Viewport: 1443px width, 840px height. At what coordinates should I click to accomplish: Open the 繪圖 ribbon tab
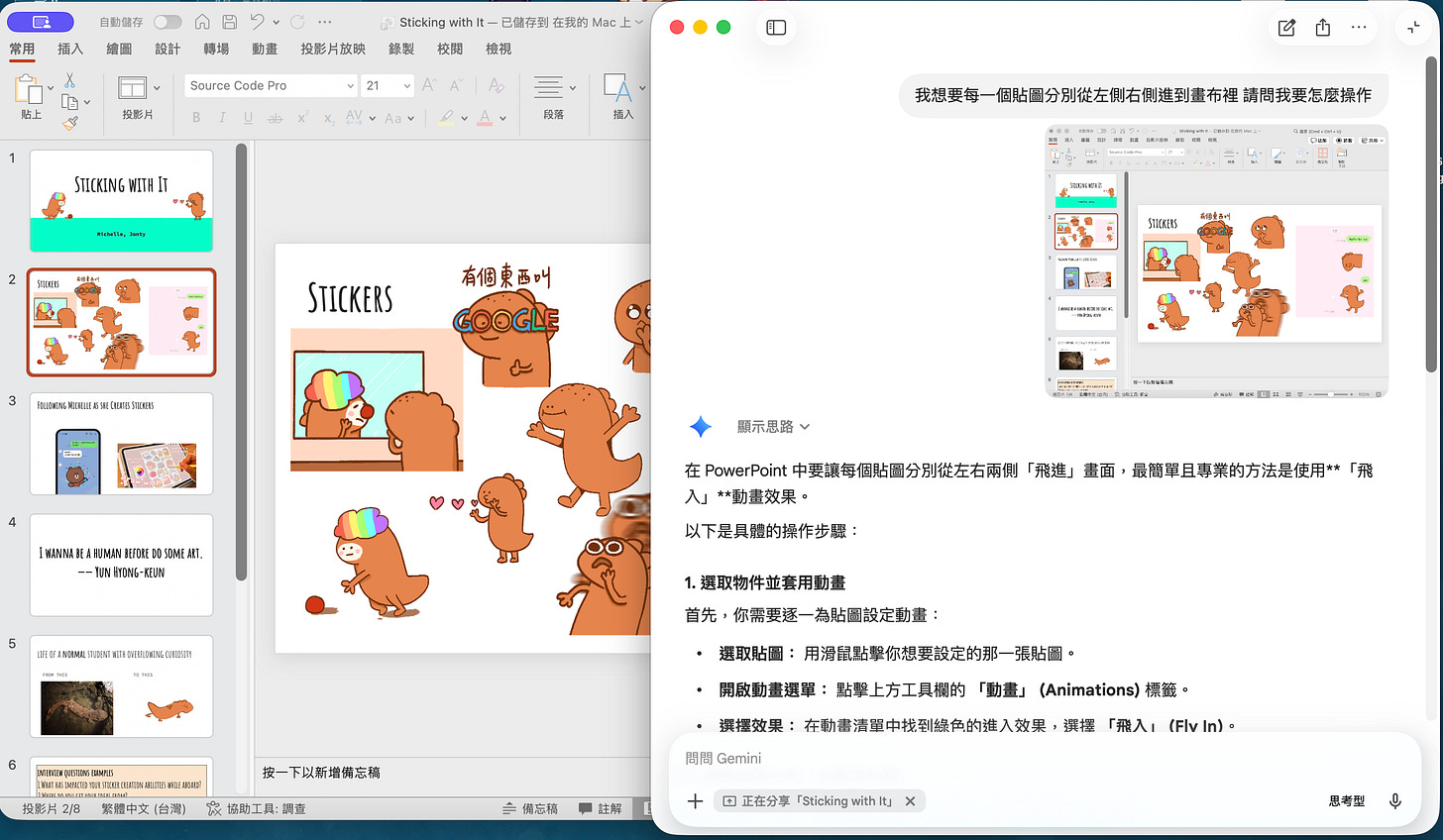coord(119,49)
